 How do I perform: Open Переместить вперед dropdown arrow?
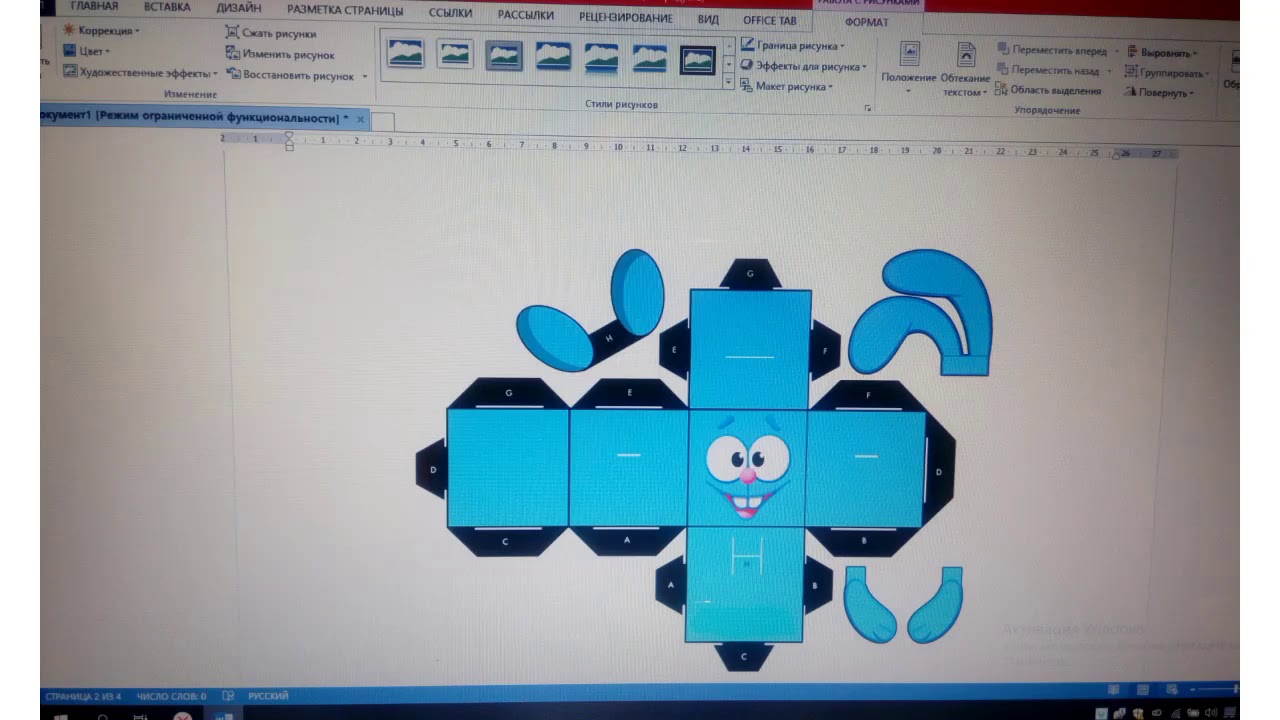click(1115, 50)
